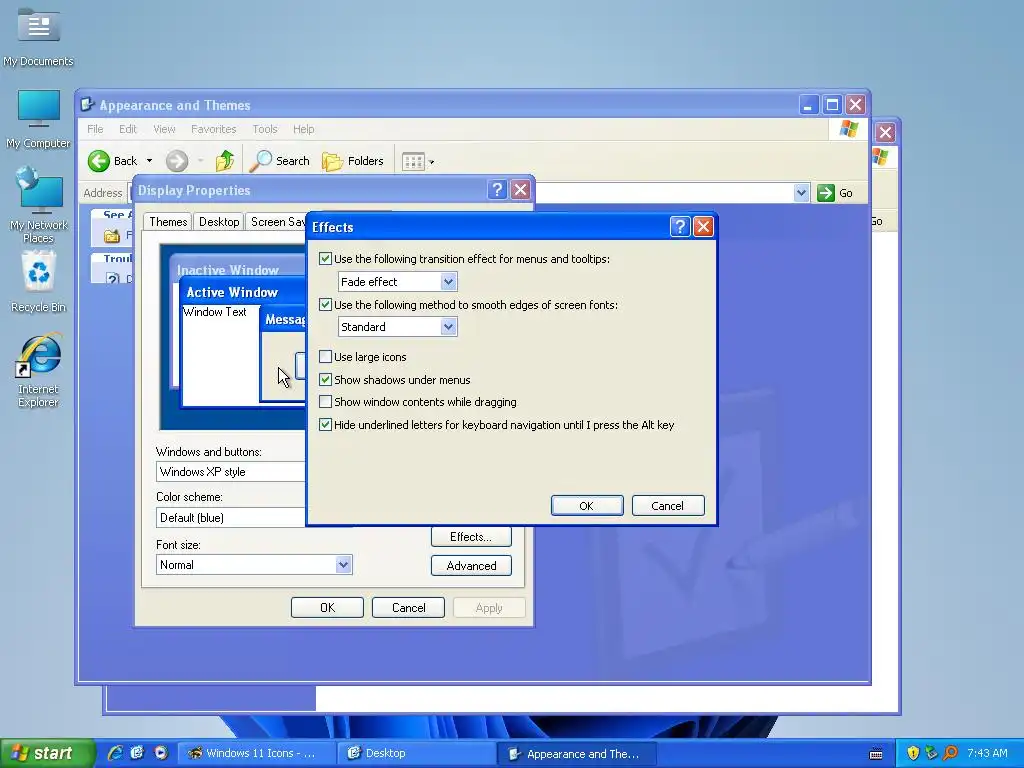Switch to Appearance and Themes taskbar item
Screen dimensions: 1024x768
click(x=575, y=754)
